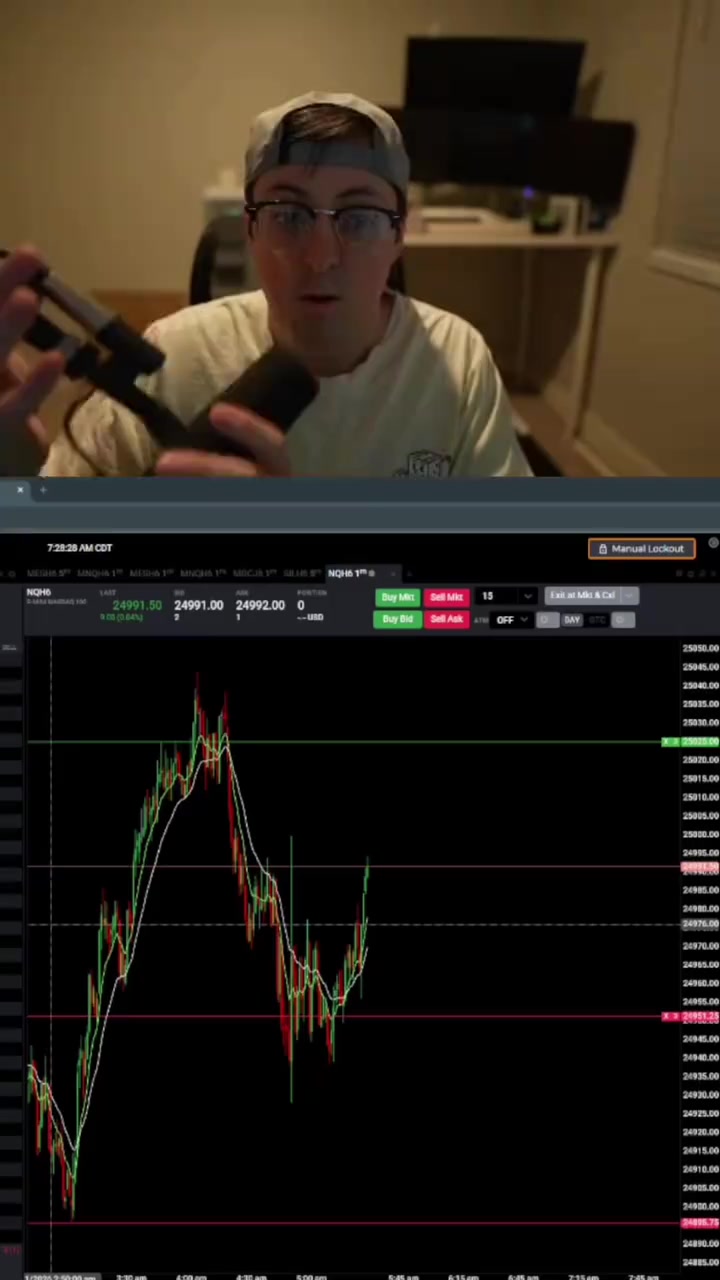Click the green order marker on price scale
Viewport: 720px width, 1280px height.
[690, 742]
